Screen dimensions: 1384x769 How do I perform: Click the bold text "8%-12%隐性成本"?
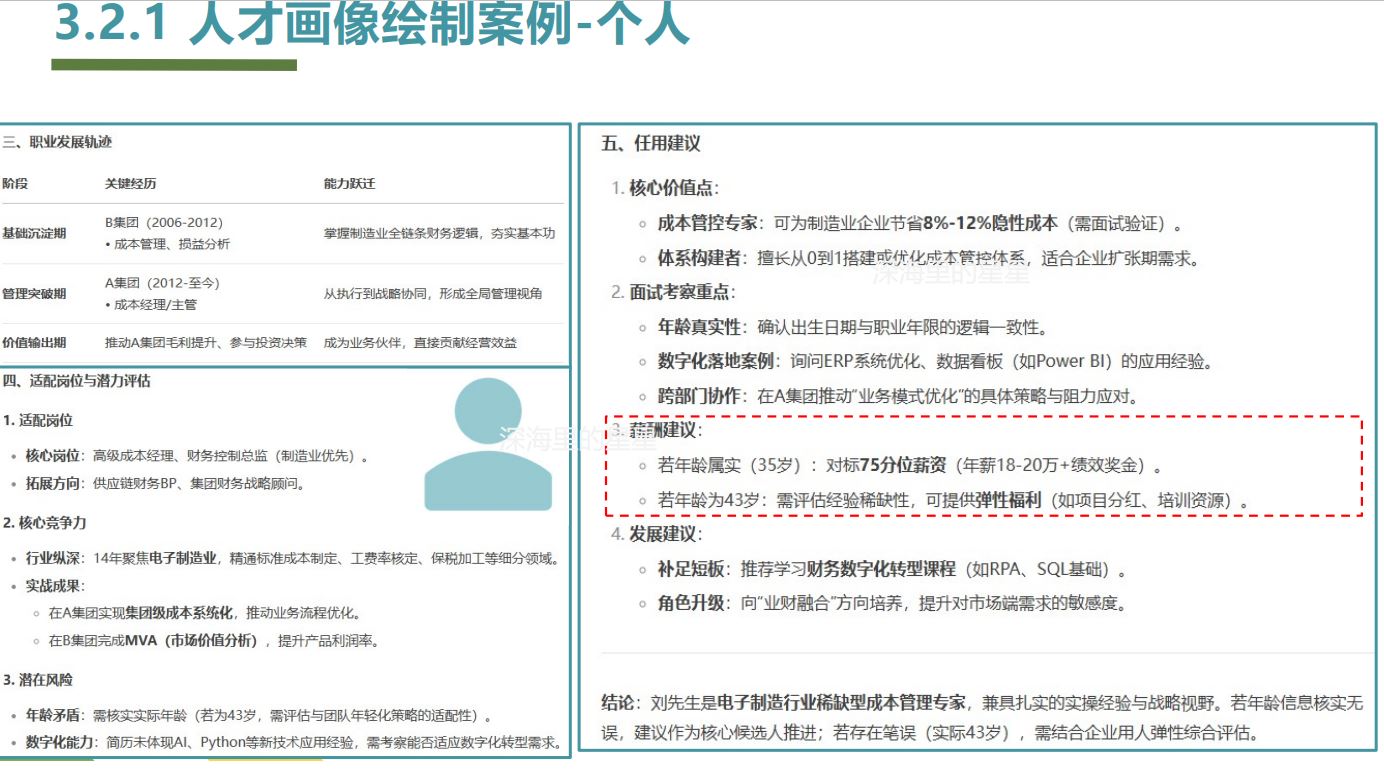pyautogui.click(x=990, y=224)
